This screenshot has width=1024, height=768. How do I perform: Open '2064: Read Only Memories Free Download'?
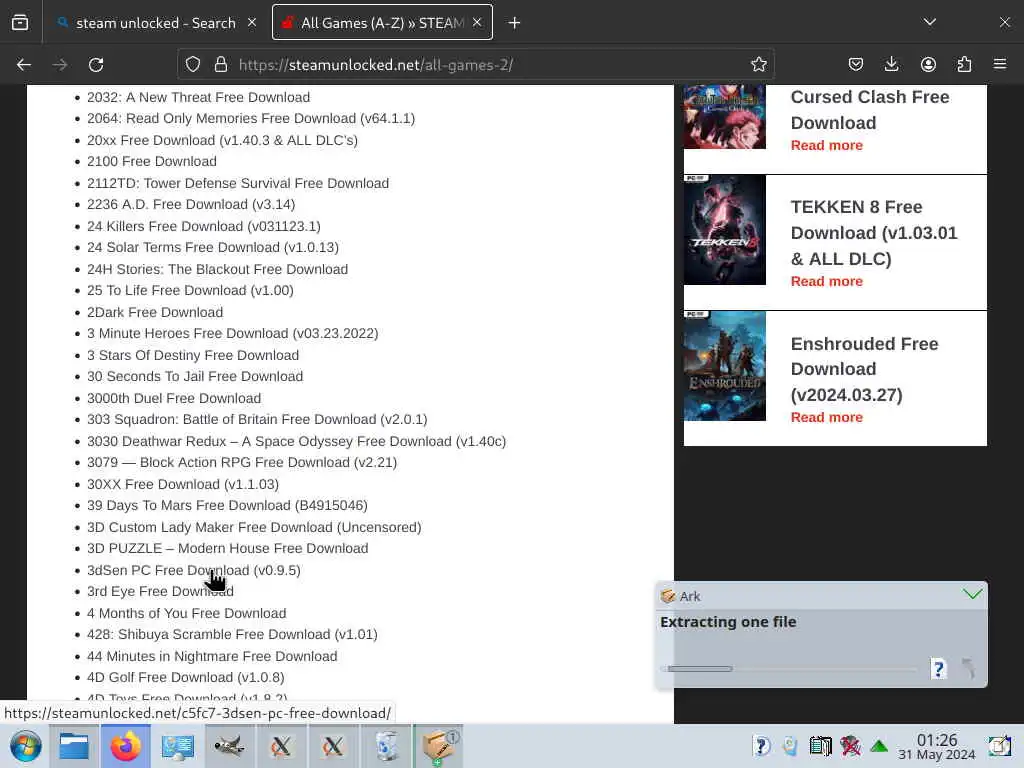click(x=251, y=118)
